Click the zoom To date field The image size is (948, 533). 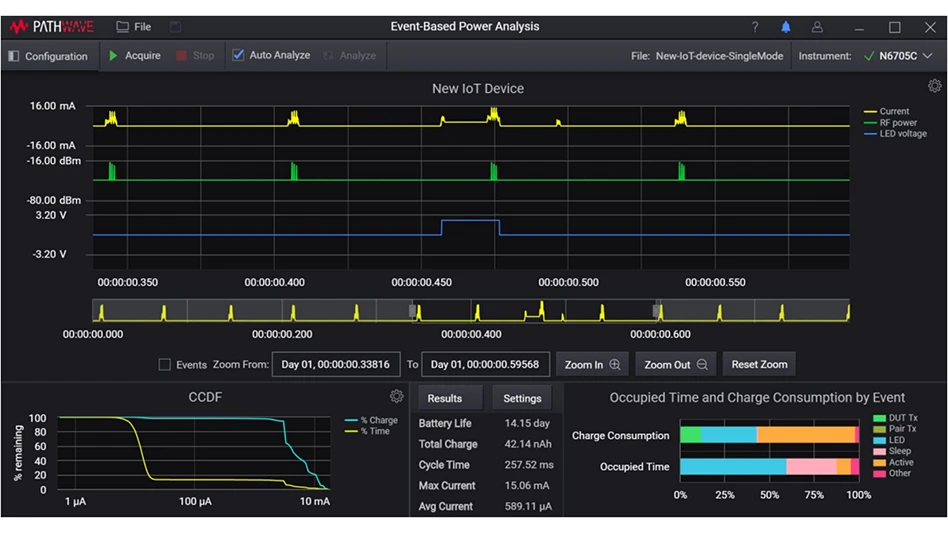484,365
